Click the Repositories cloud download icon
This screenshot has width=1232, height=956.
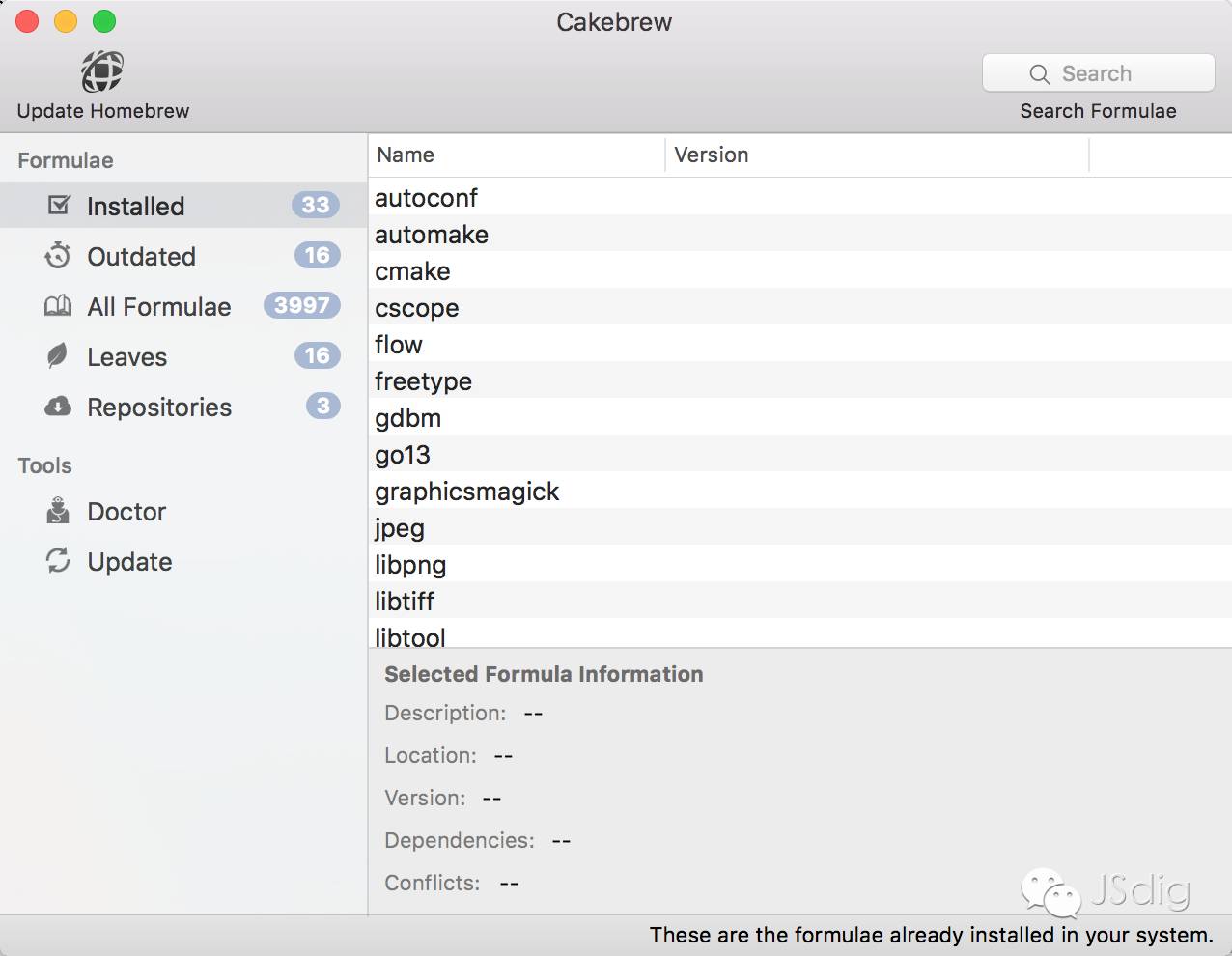tap(58, 407)
